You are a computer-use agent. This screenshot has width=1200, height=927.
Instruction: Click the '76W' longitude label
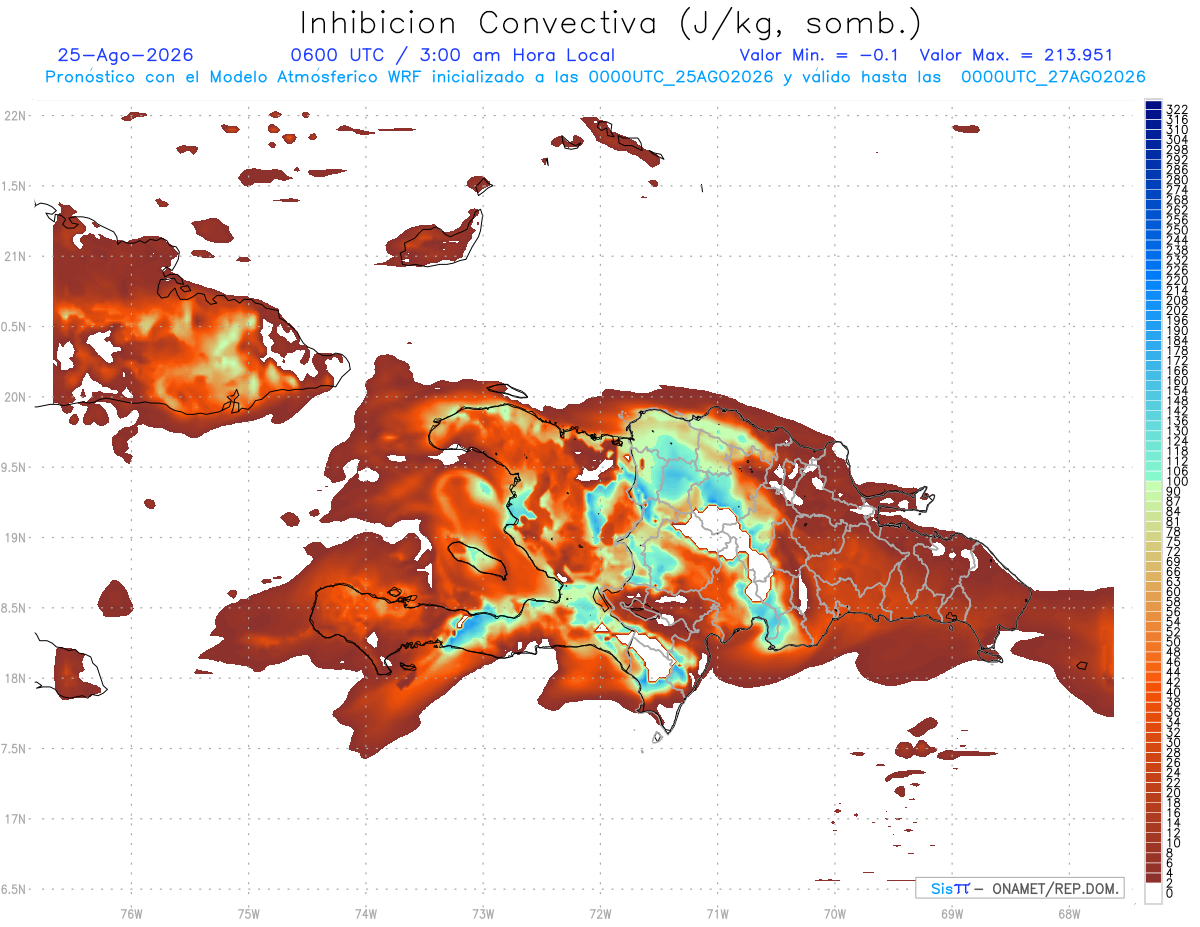131,912
